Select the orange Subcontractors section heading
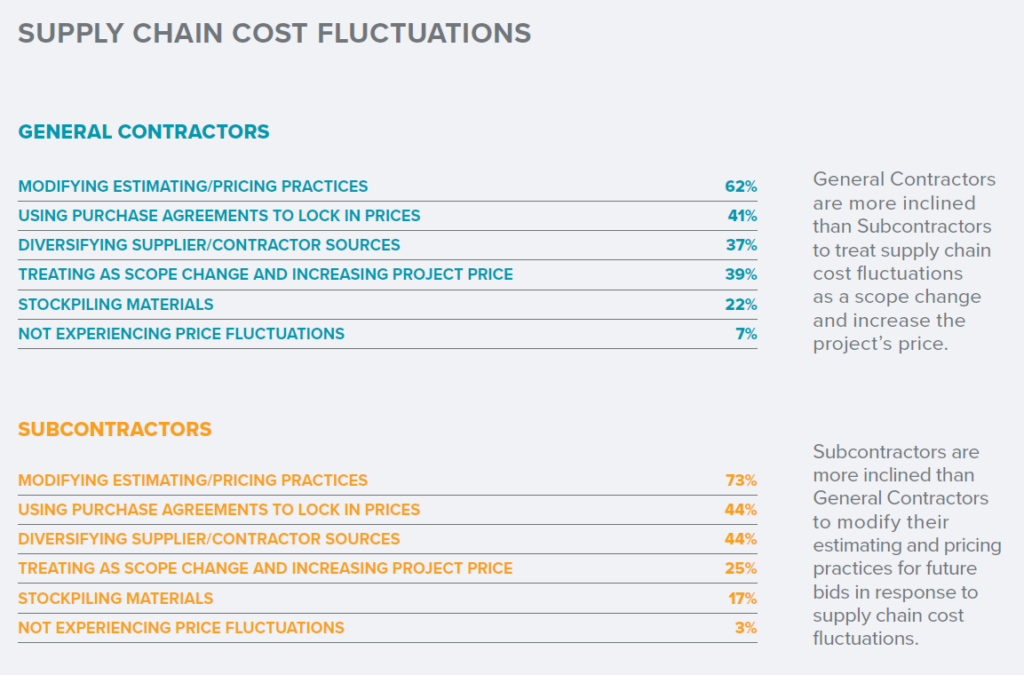The height and width of the screenshot is (675, 1024). click(x=115, y=429)
